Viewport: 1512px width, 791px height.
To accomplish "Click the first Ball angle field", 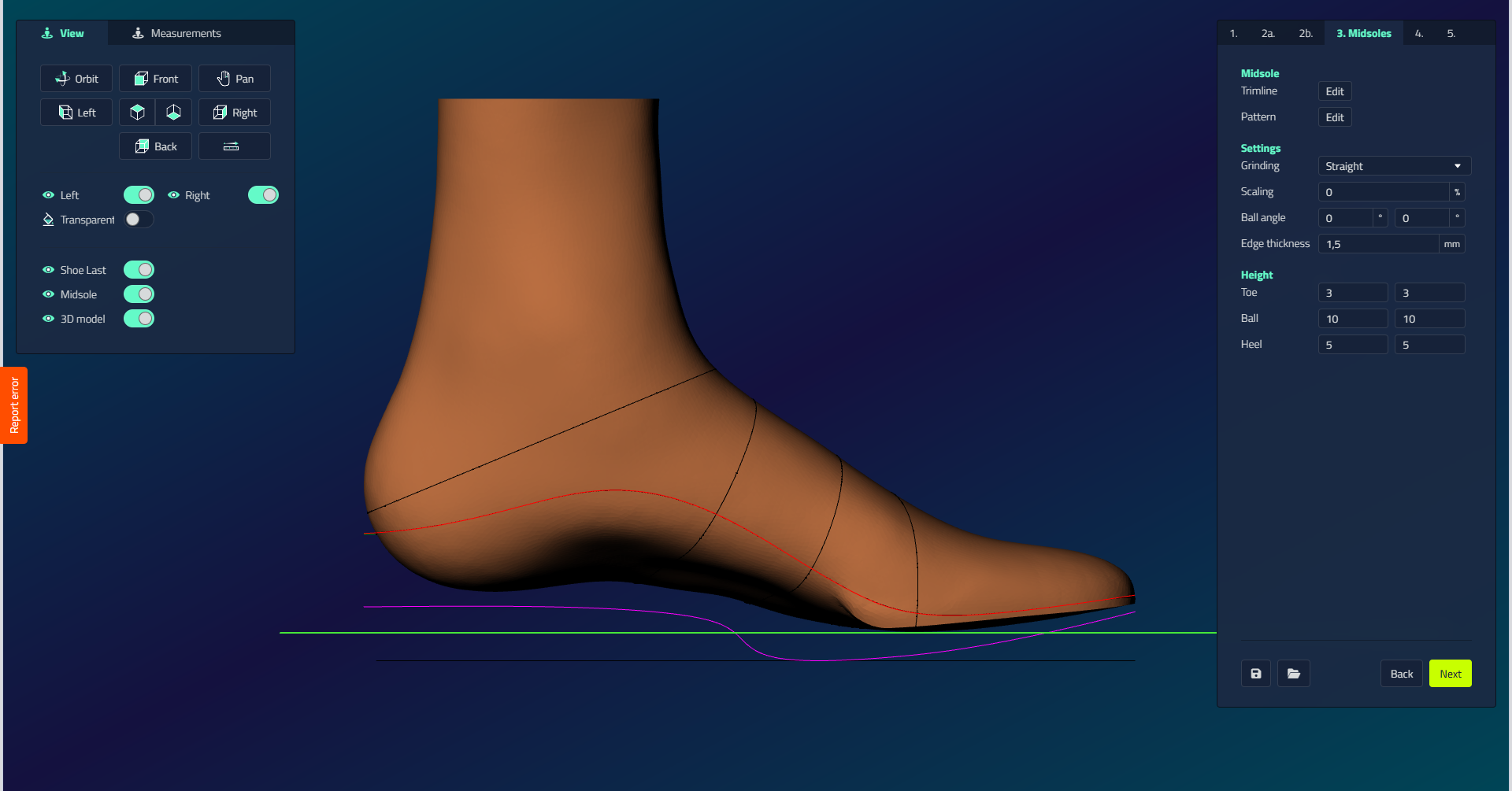I will [1345, 218].
